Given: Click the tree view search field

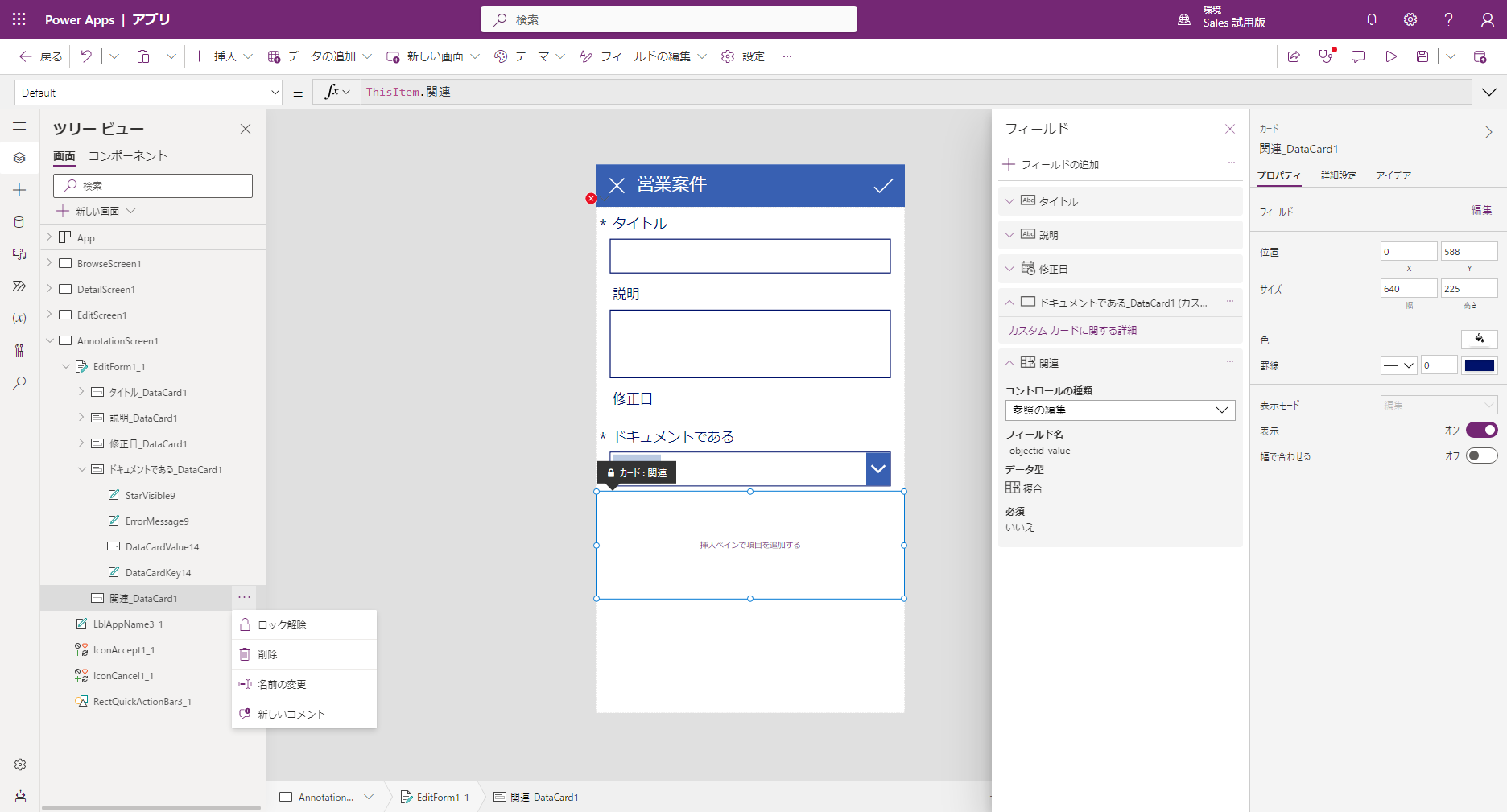Looking at the screenshot, I should coord(153,186).
